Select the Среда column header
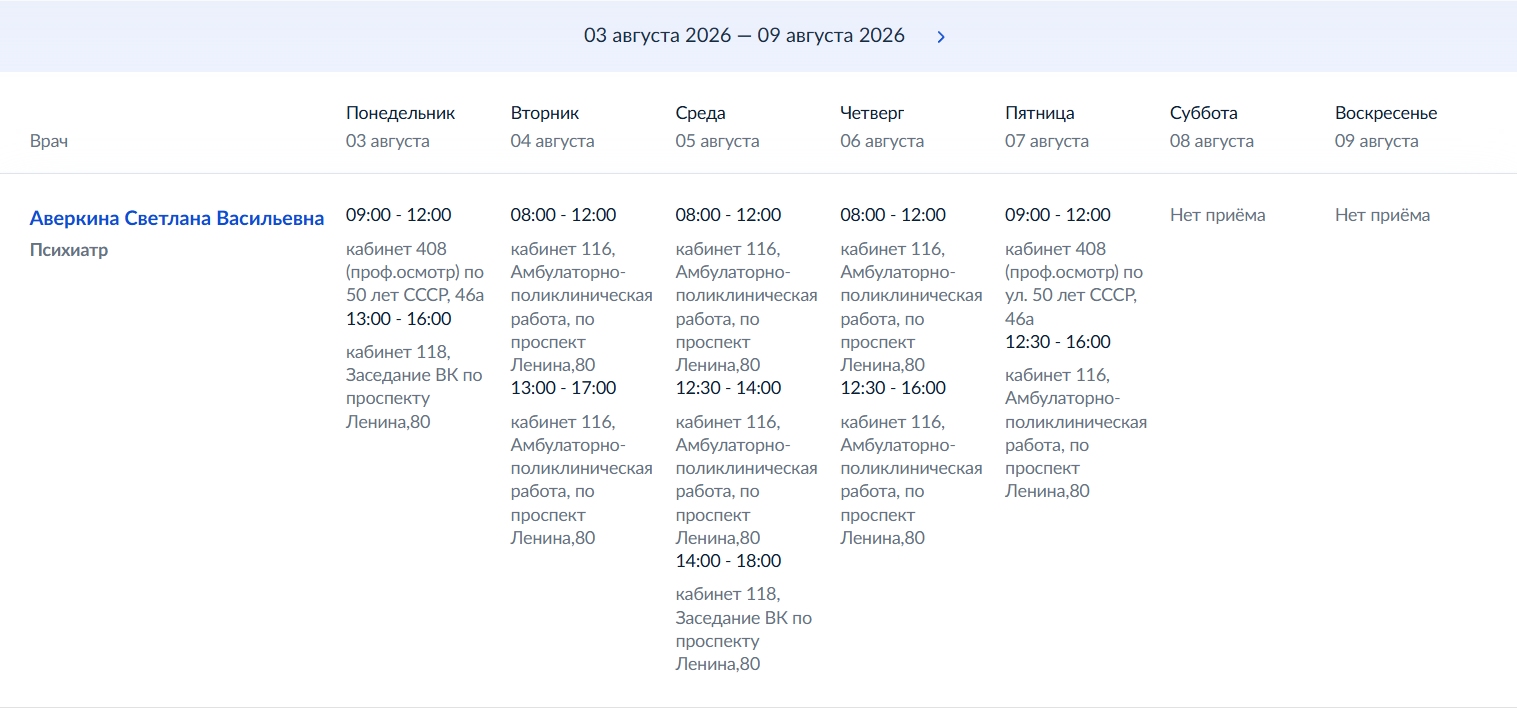 click(x=700, y=113)
